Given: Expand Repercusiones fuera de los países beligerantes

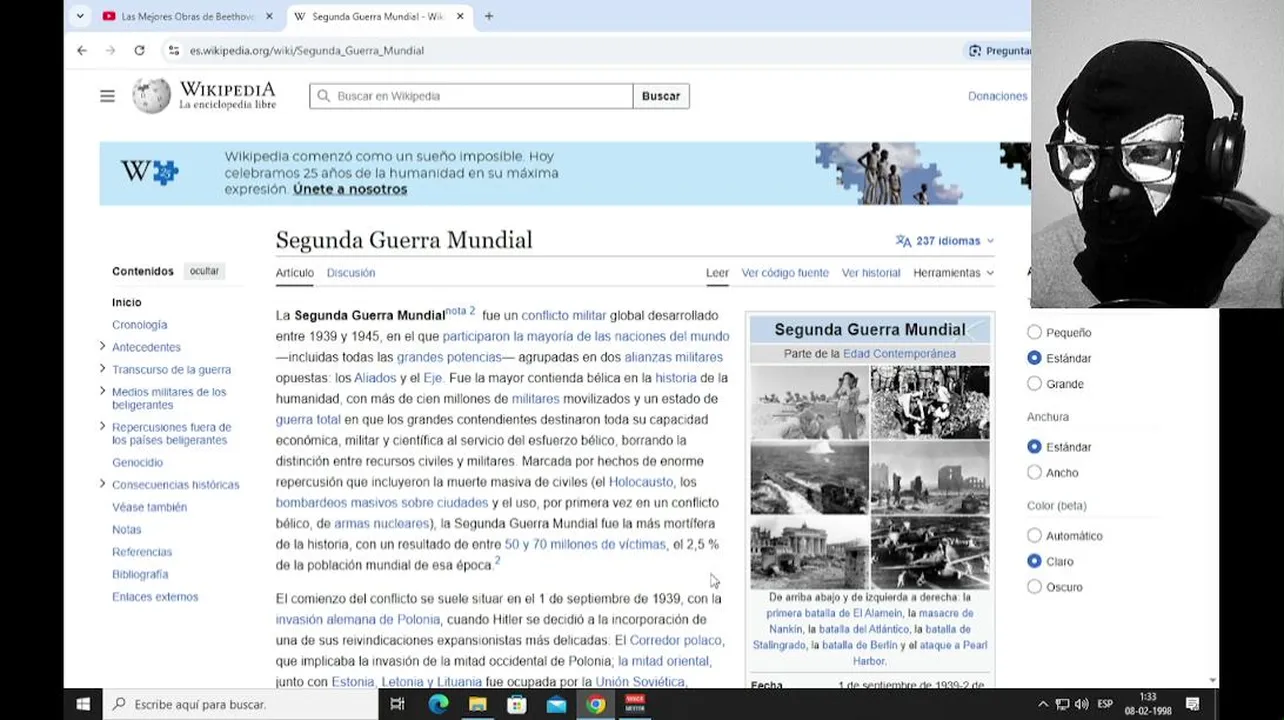Looking at the screenshot, I should tap(102, 426).
